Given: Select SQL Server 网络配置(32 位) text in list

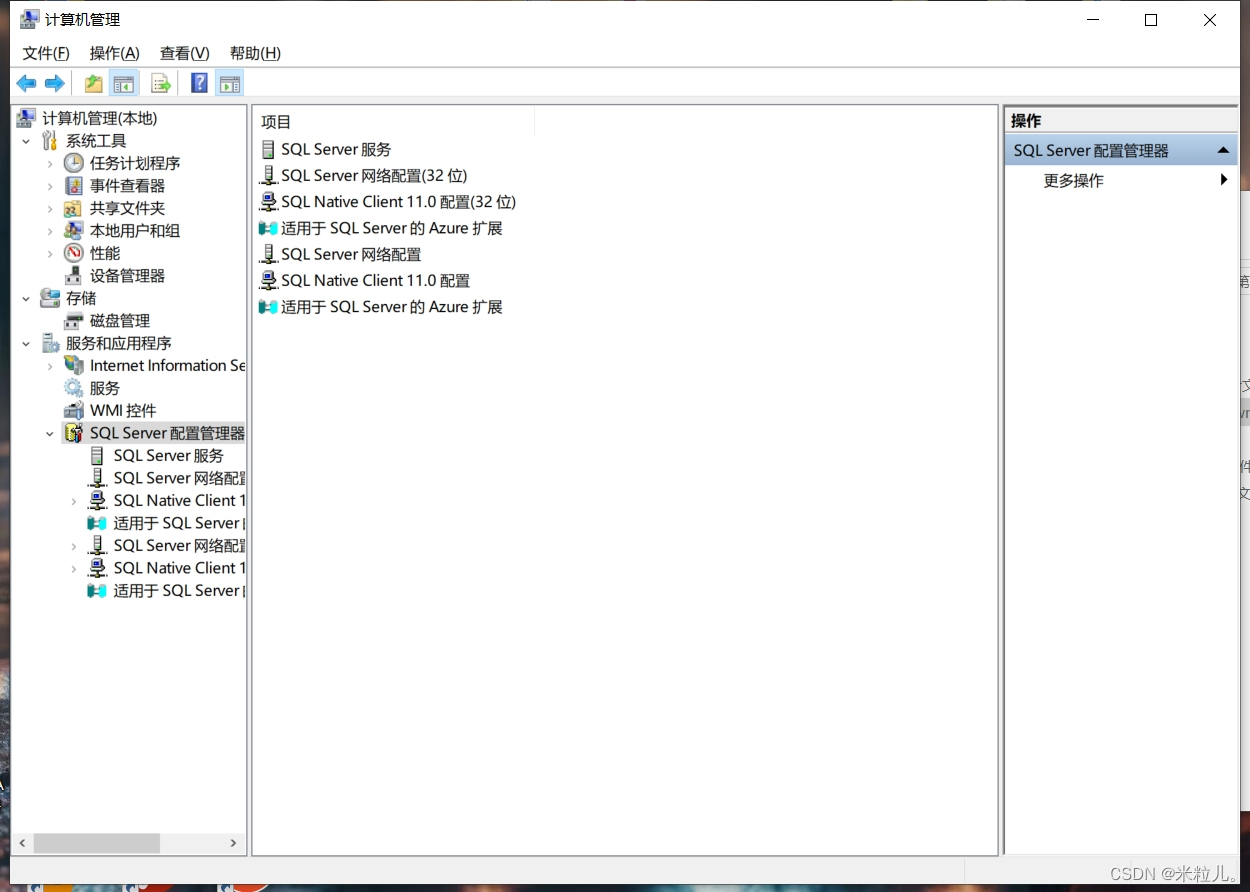Looking at the screenshot, I should 374,175.
